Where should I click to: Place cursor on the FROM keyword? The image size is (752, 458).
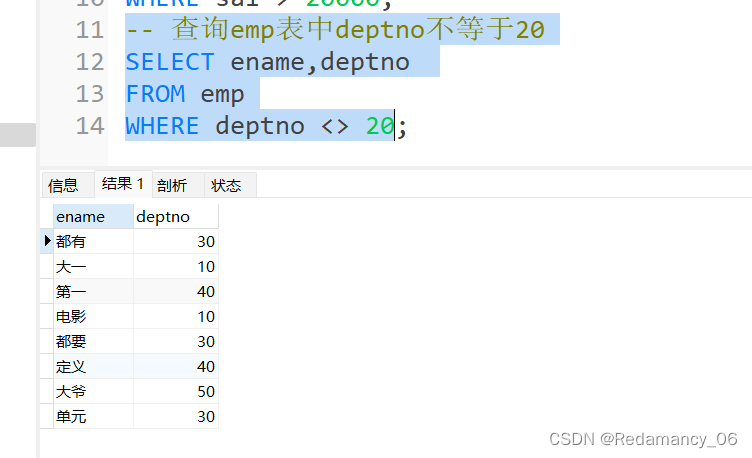tap(155, 94)
